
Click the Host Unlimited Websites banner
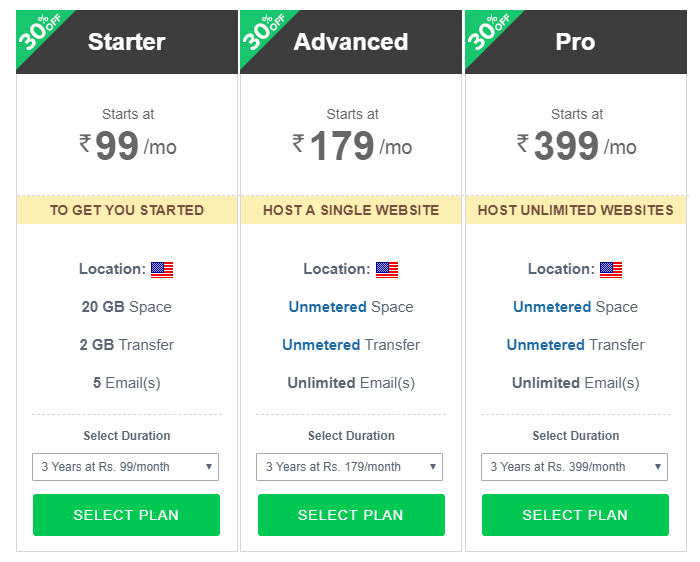point(576,210)
